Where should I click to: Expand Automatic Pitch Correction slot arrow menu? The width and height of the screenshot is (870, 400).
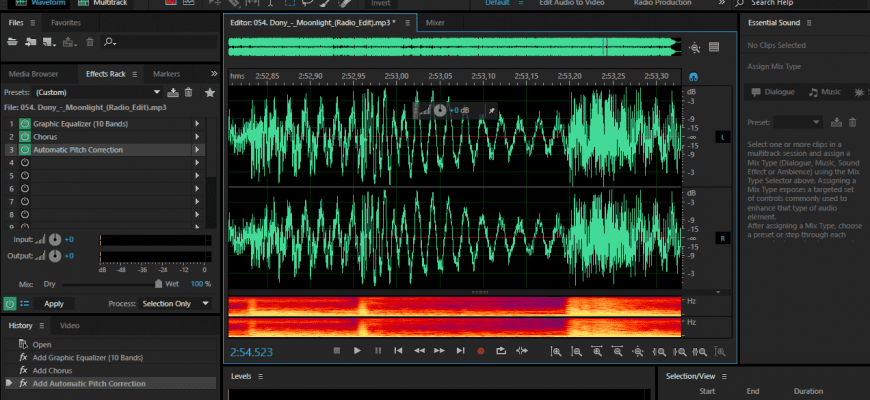pyautogui.click(x=197, y=150)
